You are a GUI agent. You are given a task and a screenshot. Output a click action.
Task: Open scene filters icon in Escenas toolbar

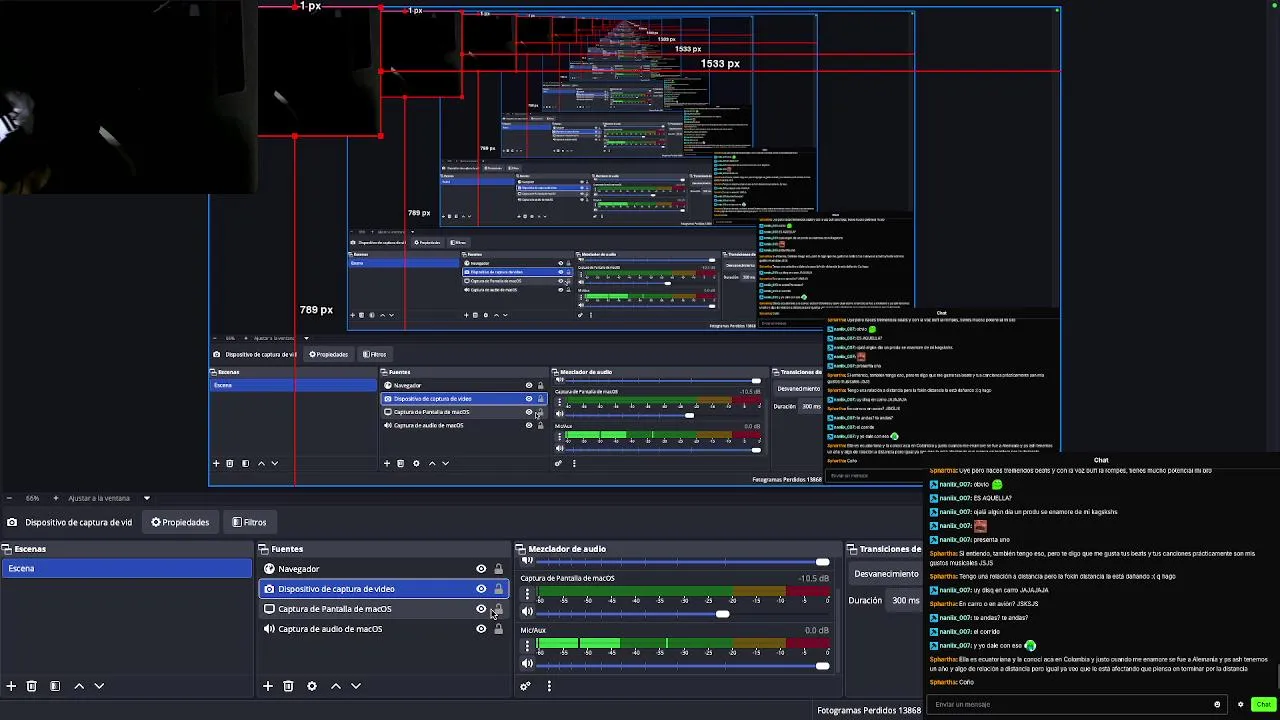pyautogui.click(x=55, y=686)
